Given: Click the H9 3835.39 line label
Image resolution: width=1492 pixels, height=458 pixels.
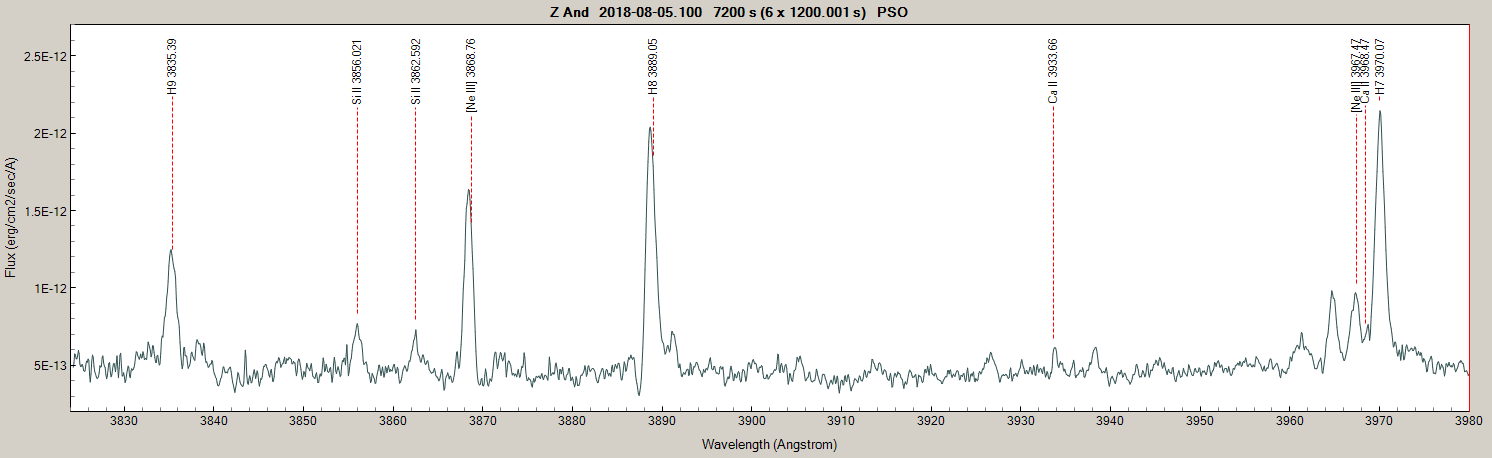Looking at the screenshot, I should (x=172, y=67).
